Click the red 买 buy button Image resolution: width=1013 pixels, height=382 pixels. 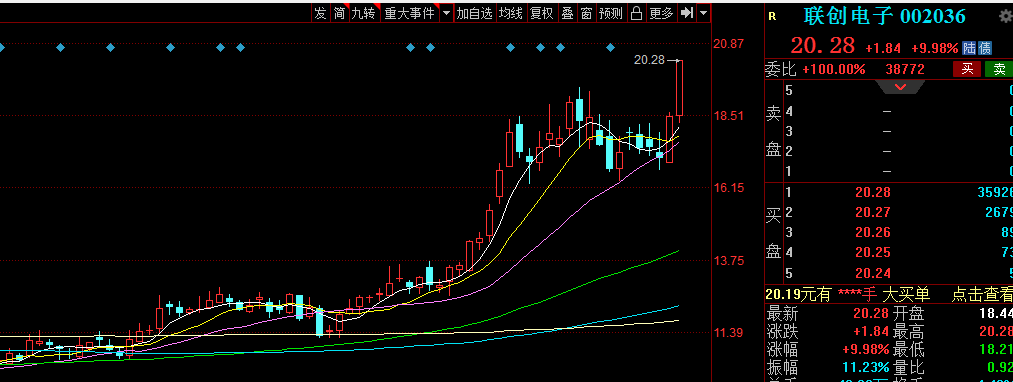click(x=967, y=69)
